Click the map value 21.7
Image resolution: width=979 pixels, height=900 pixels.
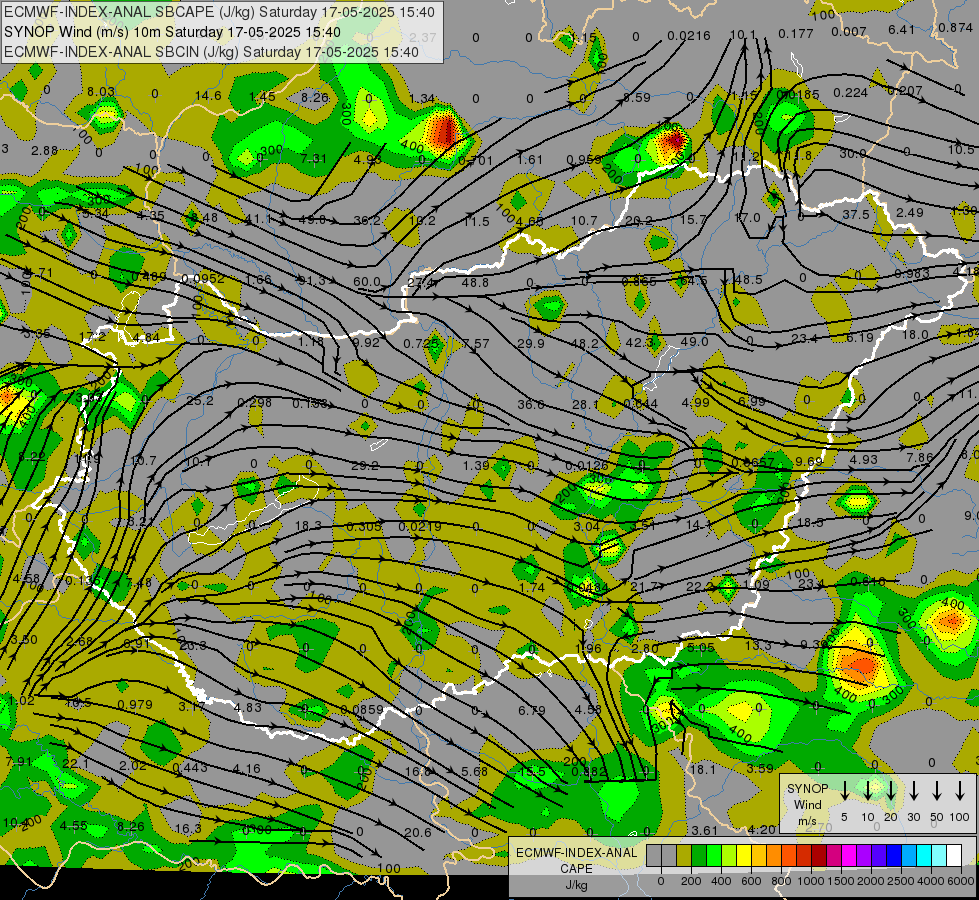click(x=644, y=586)
